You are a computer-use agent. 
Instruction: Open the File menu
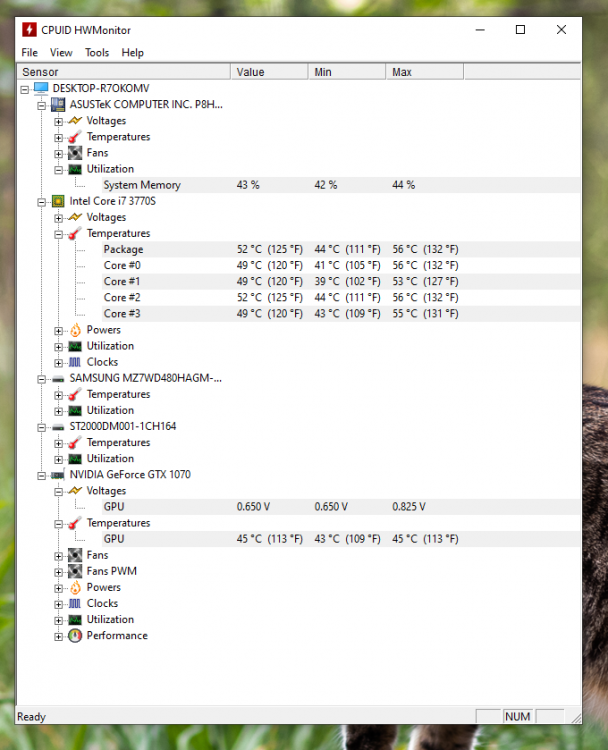[x=29, y=53]
